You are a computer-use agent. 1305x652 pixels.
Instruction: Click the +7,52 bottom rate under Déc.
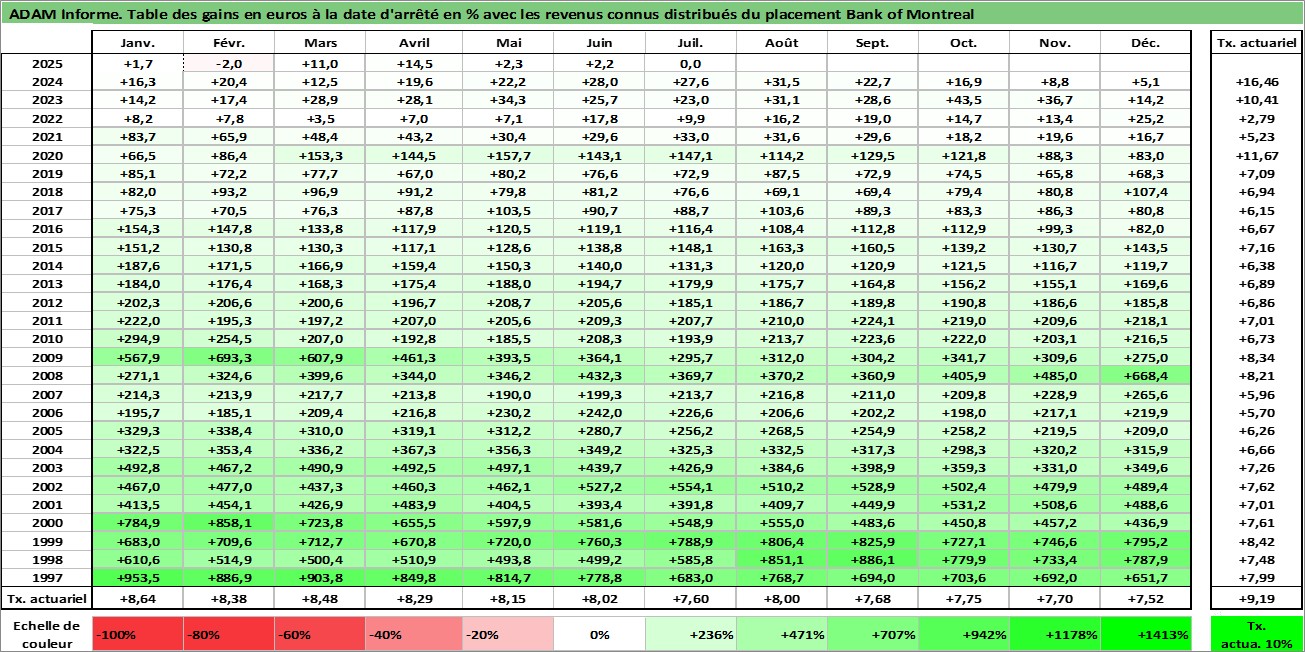click(1146, 598)
